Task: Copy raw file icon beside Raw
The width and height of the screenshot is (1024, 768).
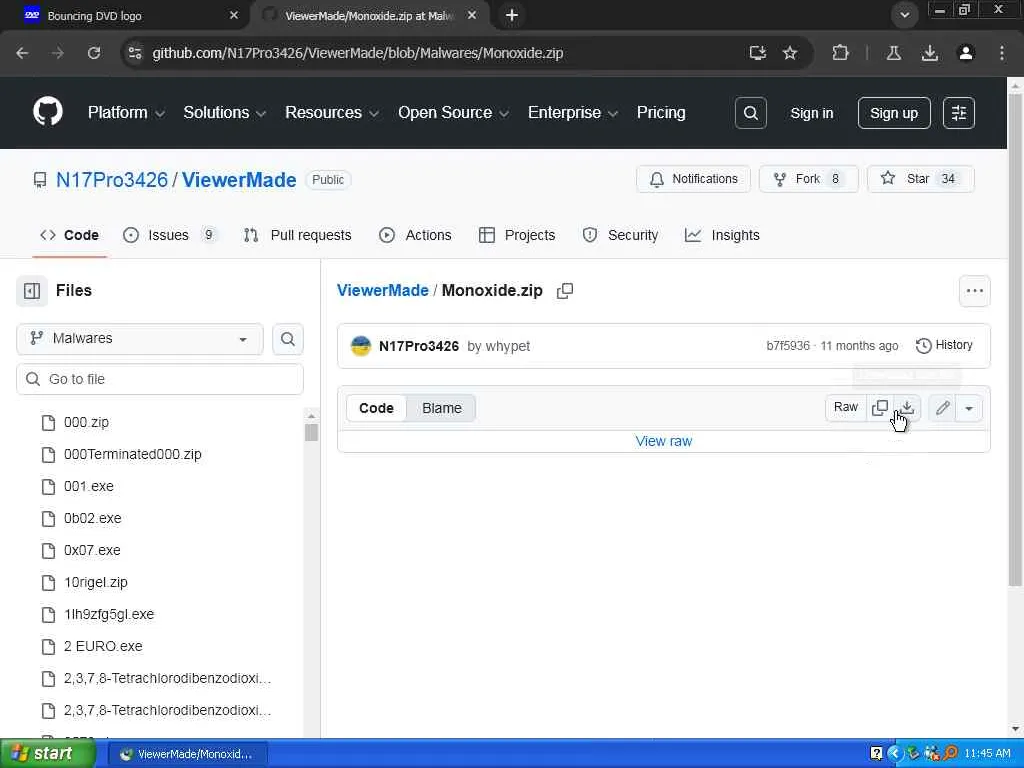Action: click(x=880, y=408)
